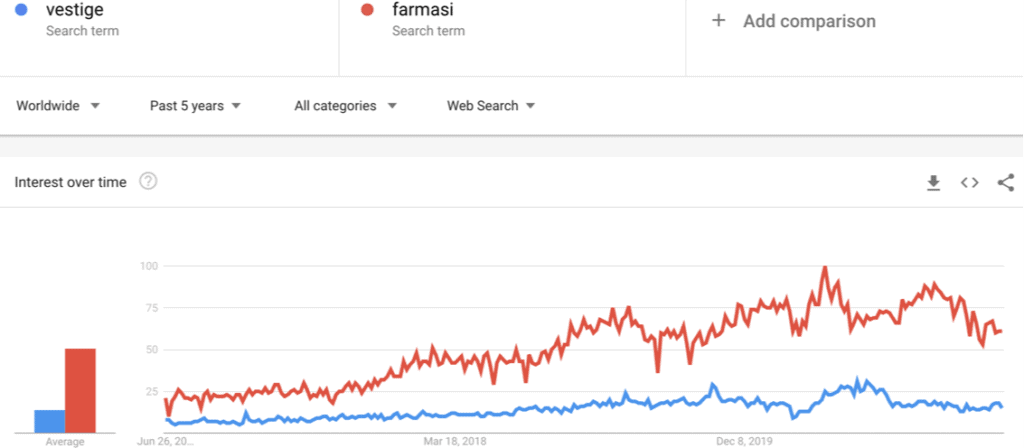Screen dimensions: 1024x448
Task: Click the blue average bar for vestige
Action: pyautogui.click(x=50, y=421)
